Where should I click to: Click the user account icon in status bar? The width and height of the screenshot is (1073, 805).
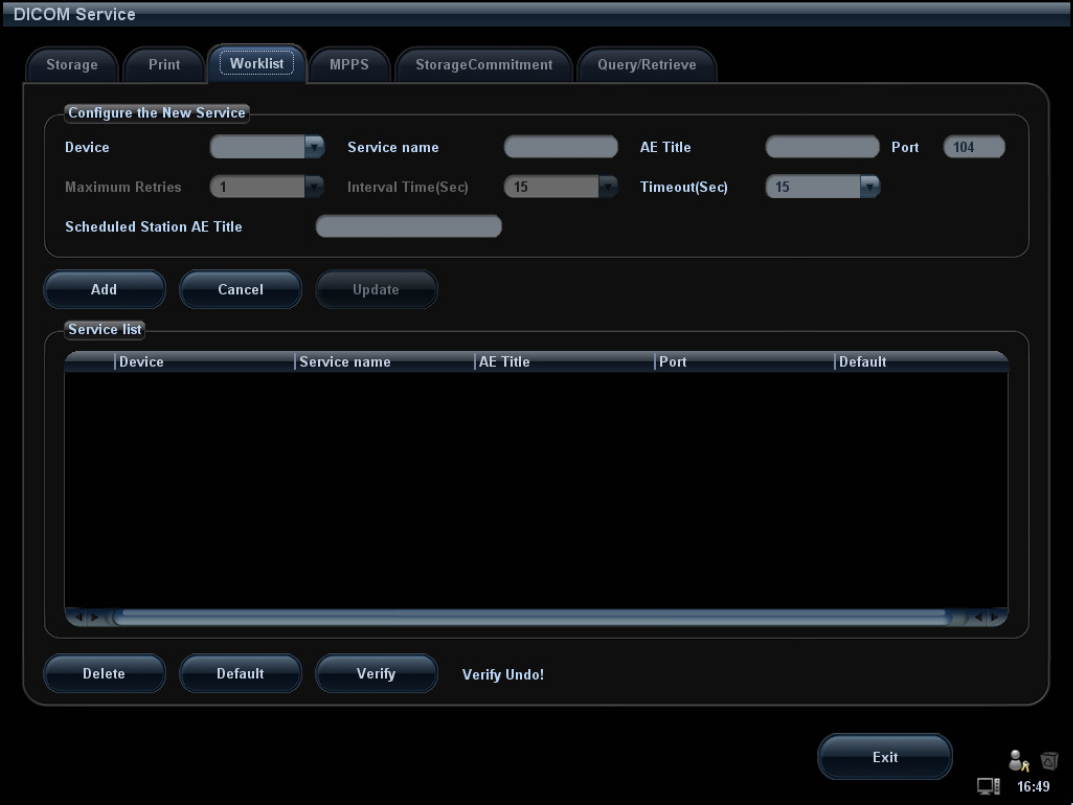click(x=1021, y=760)
